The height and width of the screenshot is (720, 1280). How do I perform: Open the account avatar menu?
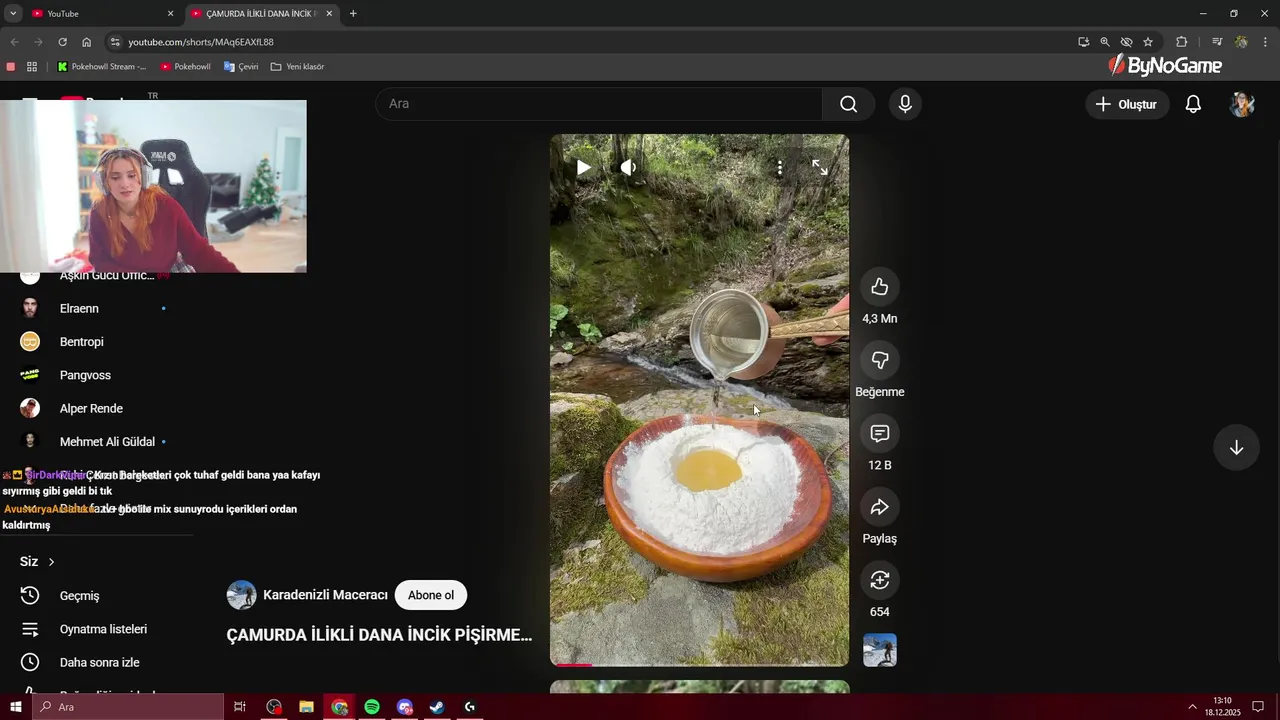[x=1242, y=104]
